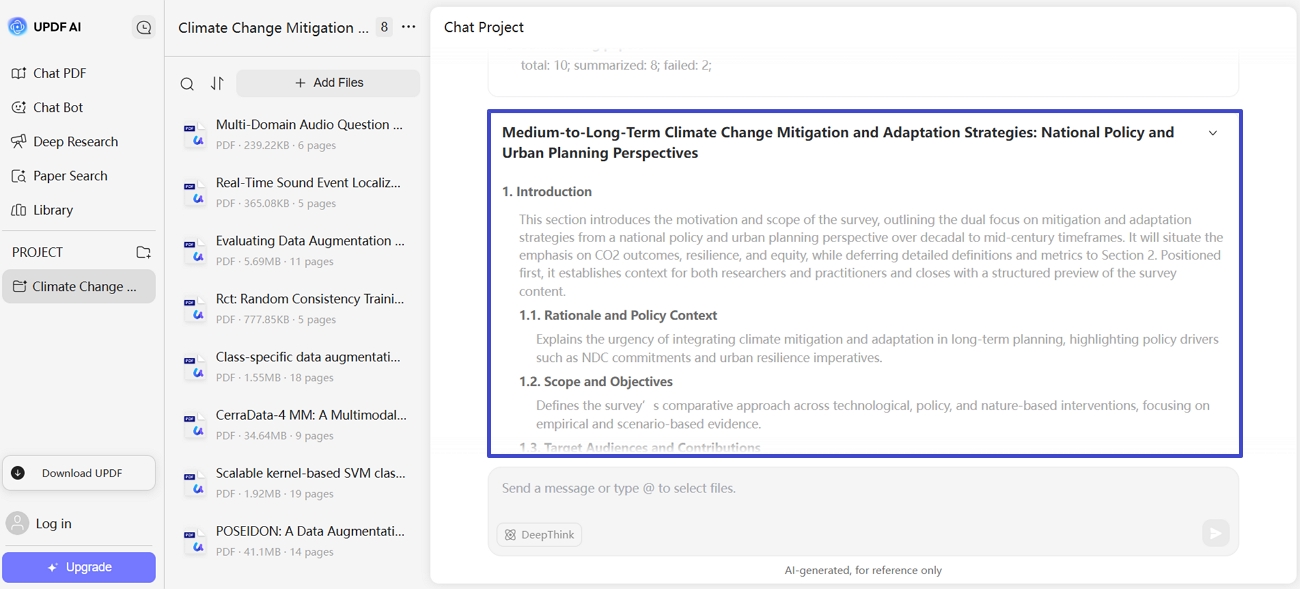Click the UPDF AI logo icon
This screenshot has width=1300, height=589.
pos(17,27)
